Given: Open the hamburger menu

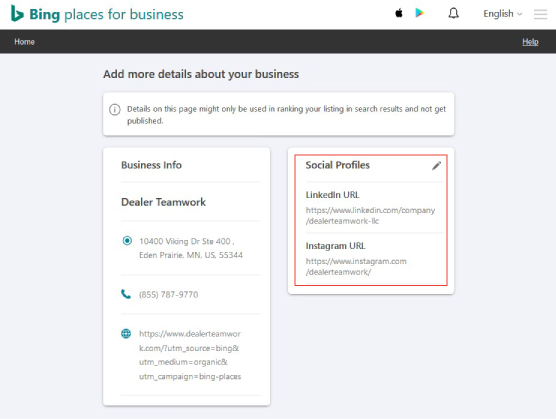Looking at the screenshot, I should tap(540, 14).
